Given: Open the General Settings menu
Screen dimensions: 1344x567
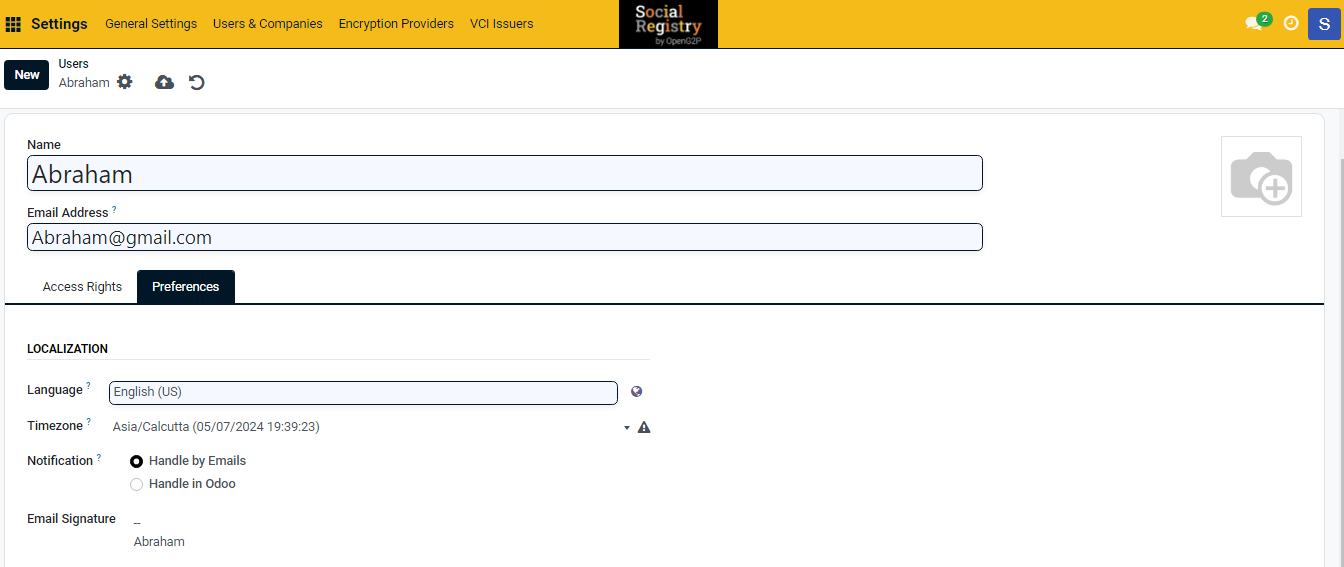Looking at the screenshot, I should tap(151, 24).
